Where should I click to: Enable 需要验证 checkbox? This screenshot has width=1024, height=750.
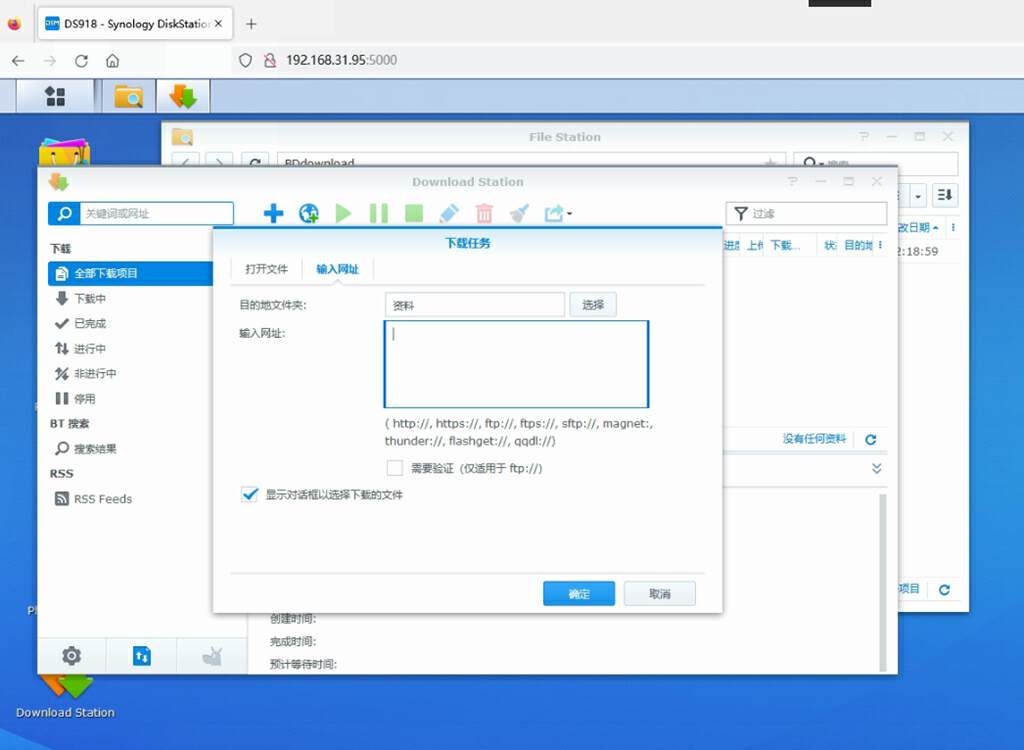394,468
